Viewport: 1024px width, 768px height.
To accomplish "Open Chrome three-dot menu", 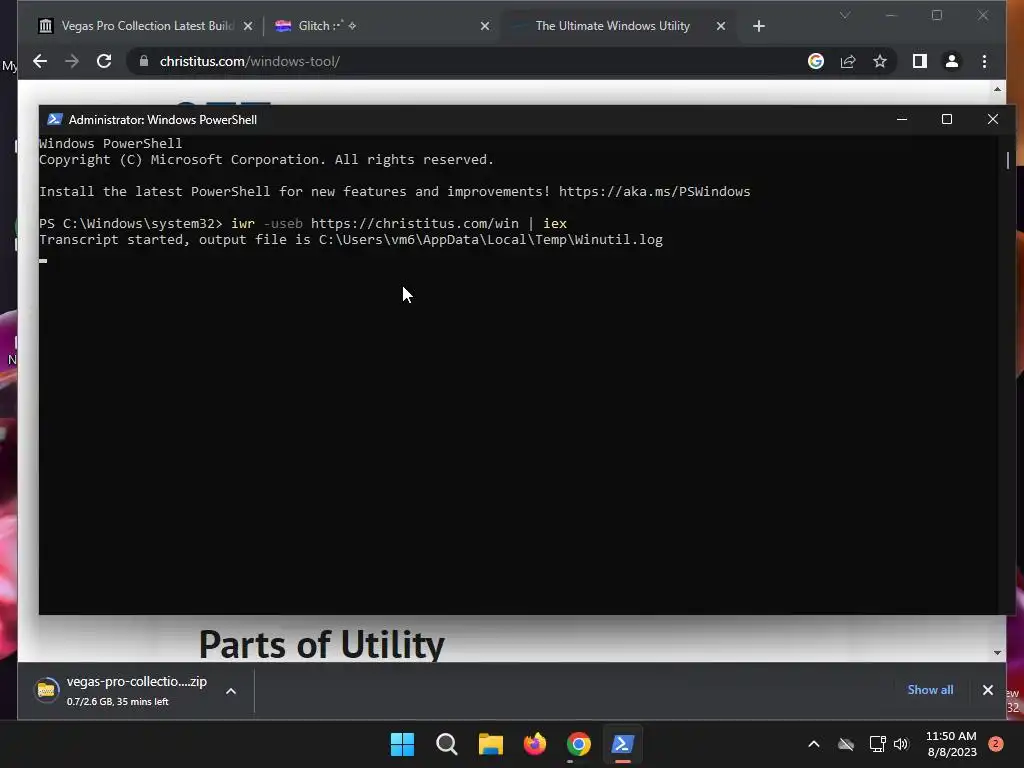I will click(x=984, y=61).
